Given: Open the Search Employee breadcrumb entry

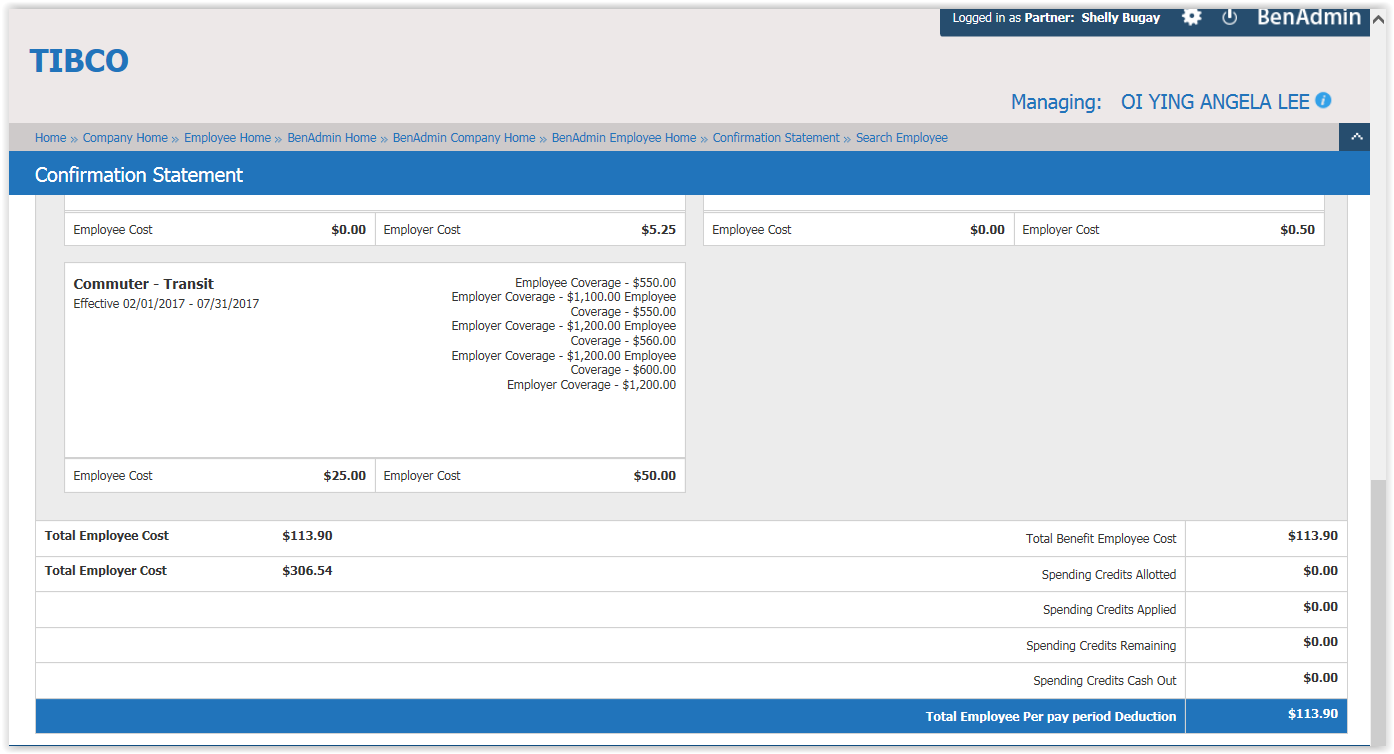Looking at the screenshot, I should (x=901, y=137).
